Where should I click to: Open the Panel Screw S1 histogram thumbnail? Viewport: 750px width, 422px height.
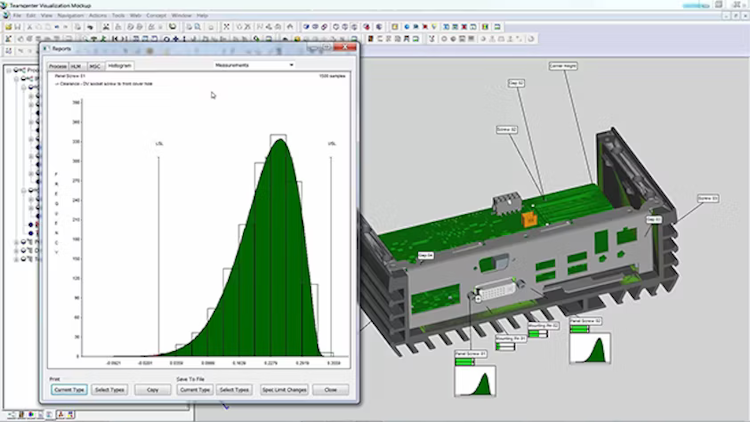click(475, 379)
